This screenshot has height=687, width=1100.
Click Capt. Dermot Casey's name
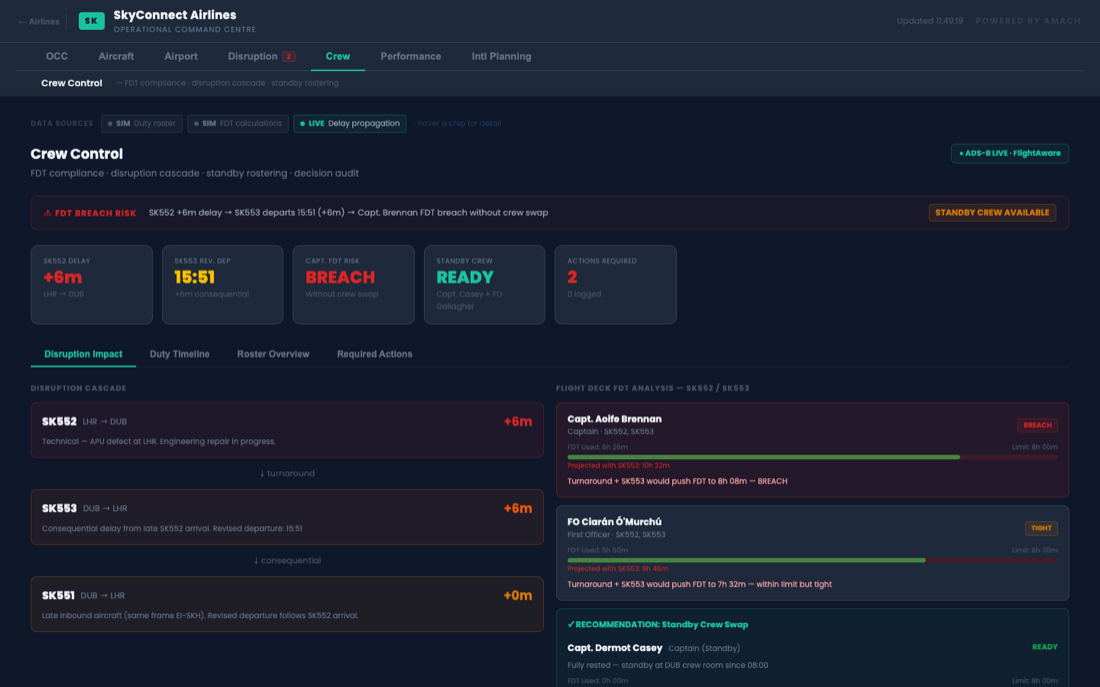pyautogui.click(x=615, y=648)
